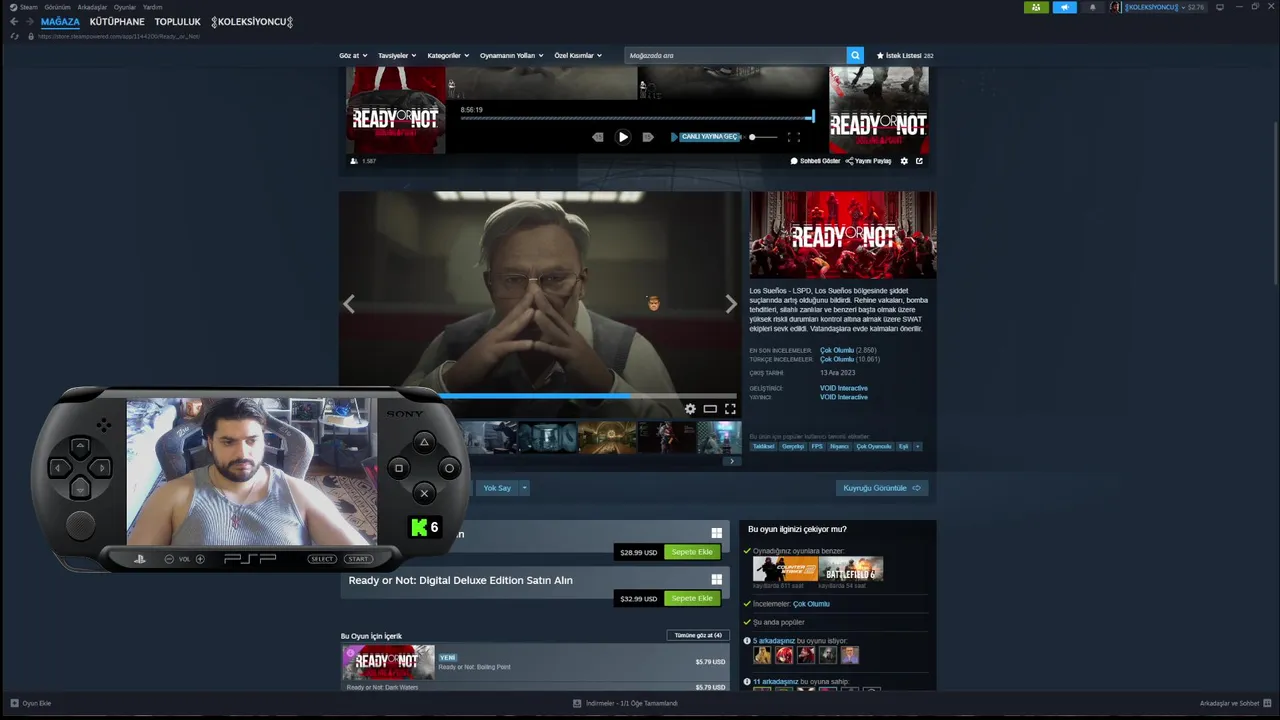Open the notifications bell
The image size is (1280, 720).
tap(1092, 7)
